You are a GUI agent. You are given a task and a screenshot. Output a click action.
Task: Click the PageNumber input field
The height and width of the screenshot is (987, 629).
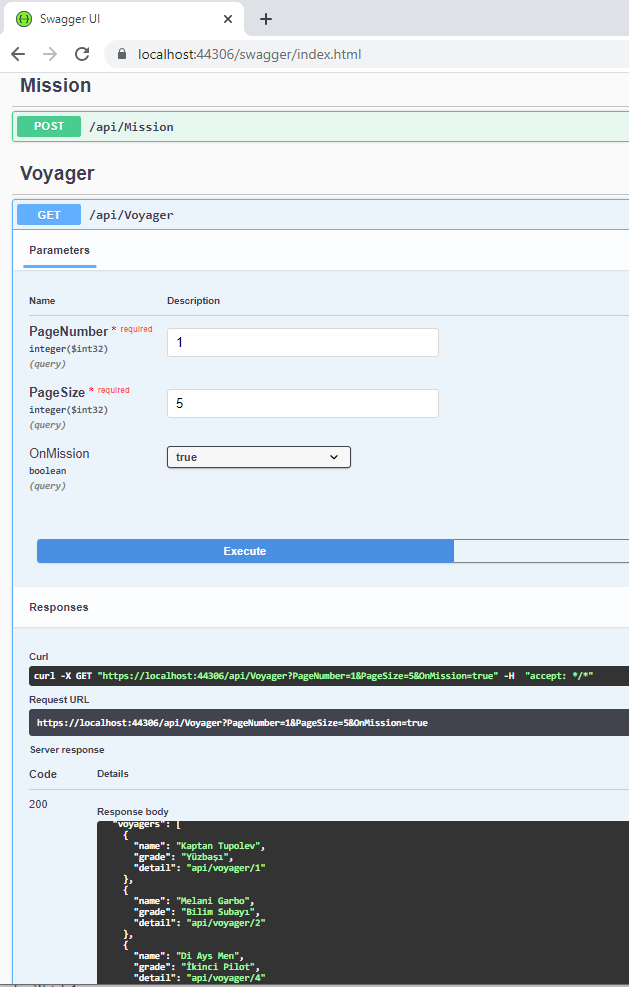click(x=302, y=342)
